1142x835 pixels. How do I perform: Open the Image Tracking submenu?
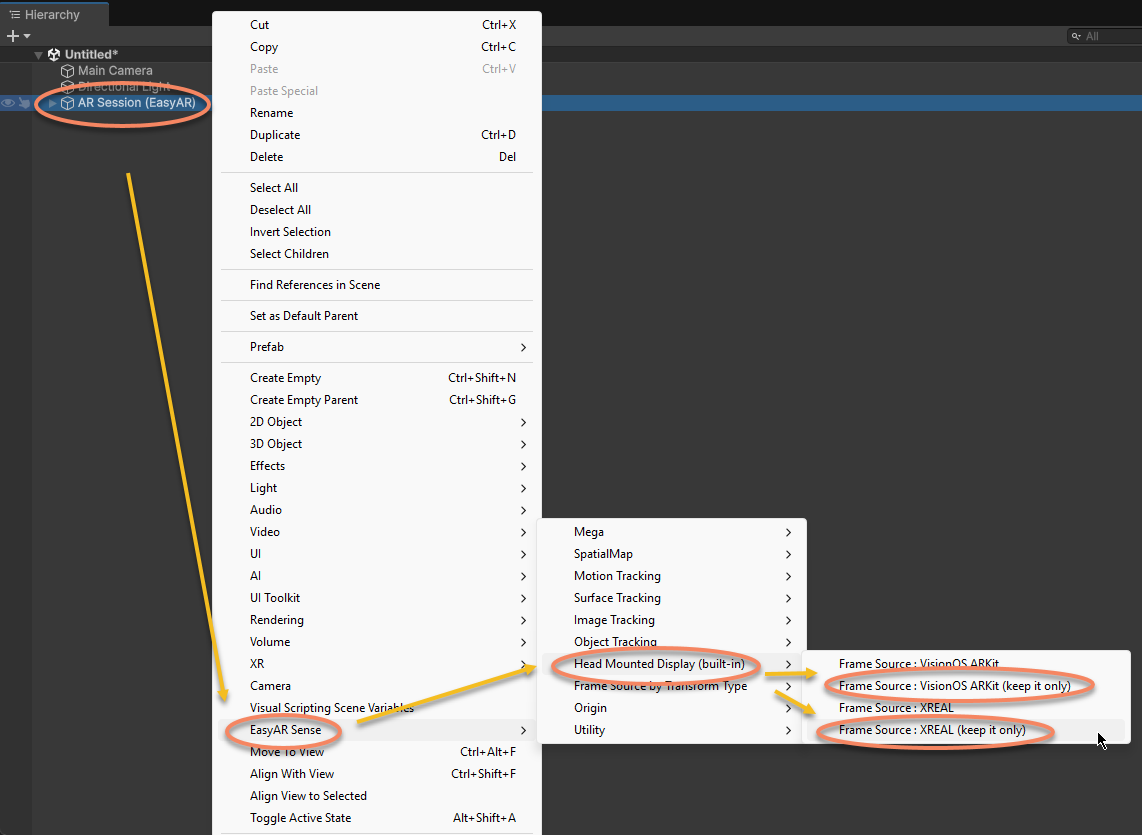pyautogui.click(x=614, y=620)
